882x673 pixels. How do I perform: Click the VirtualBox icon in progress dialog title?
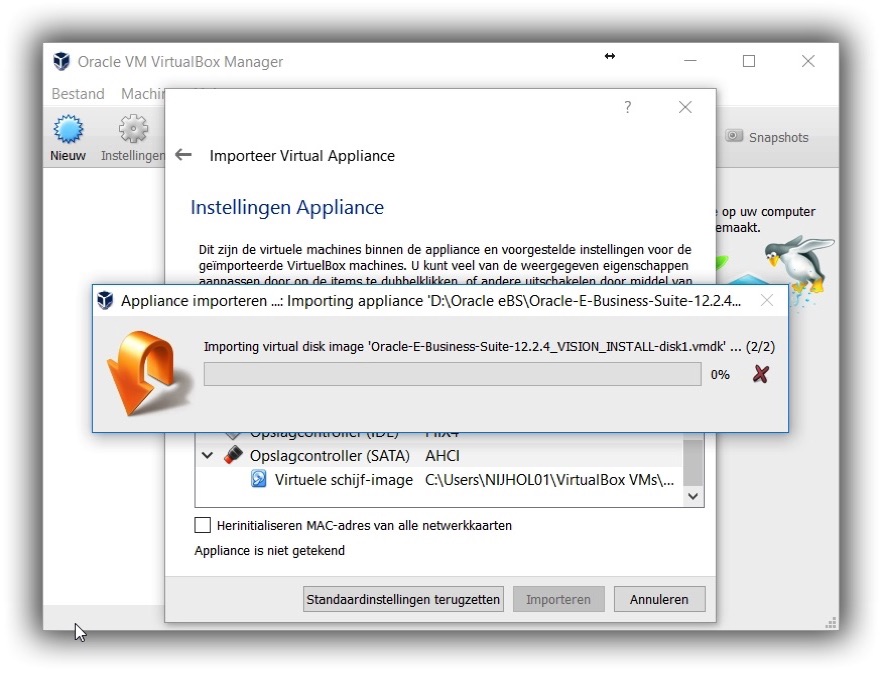tap(105, 300)
